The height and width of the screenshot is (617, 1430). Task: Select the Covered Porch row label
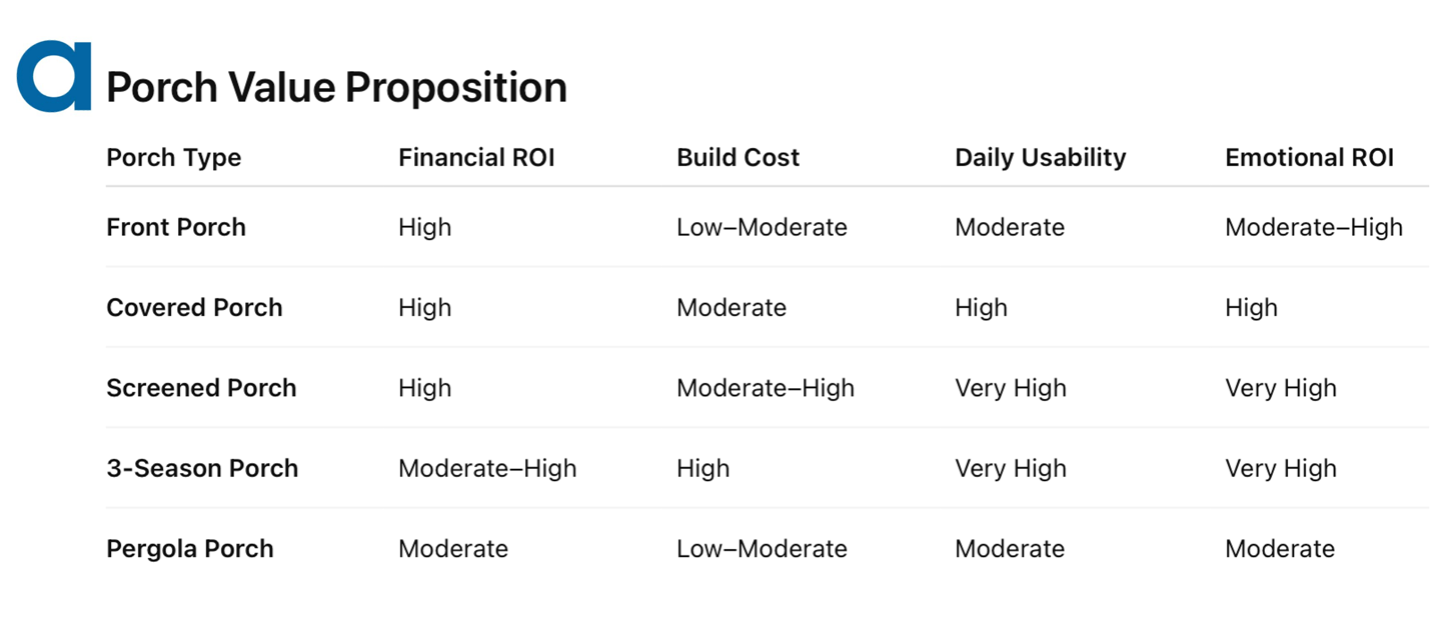[194, 307]
